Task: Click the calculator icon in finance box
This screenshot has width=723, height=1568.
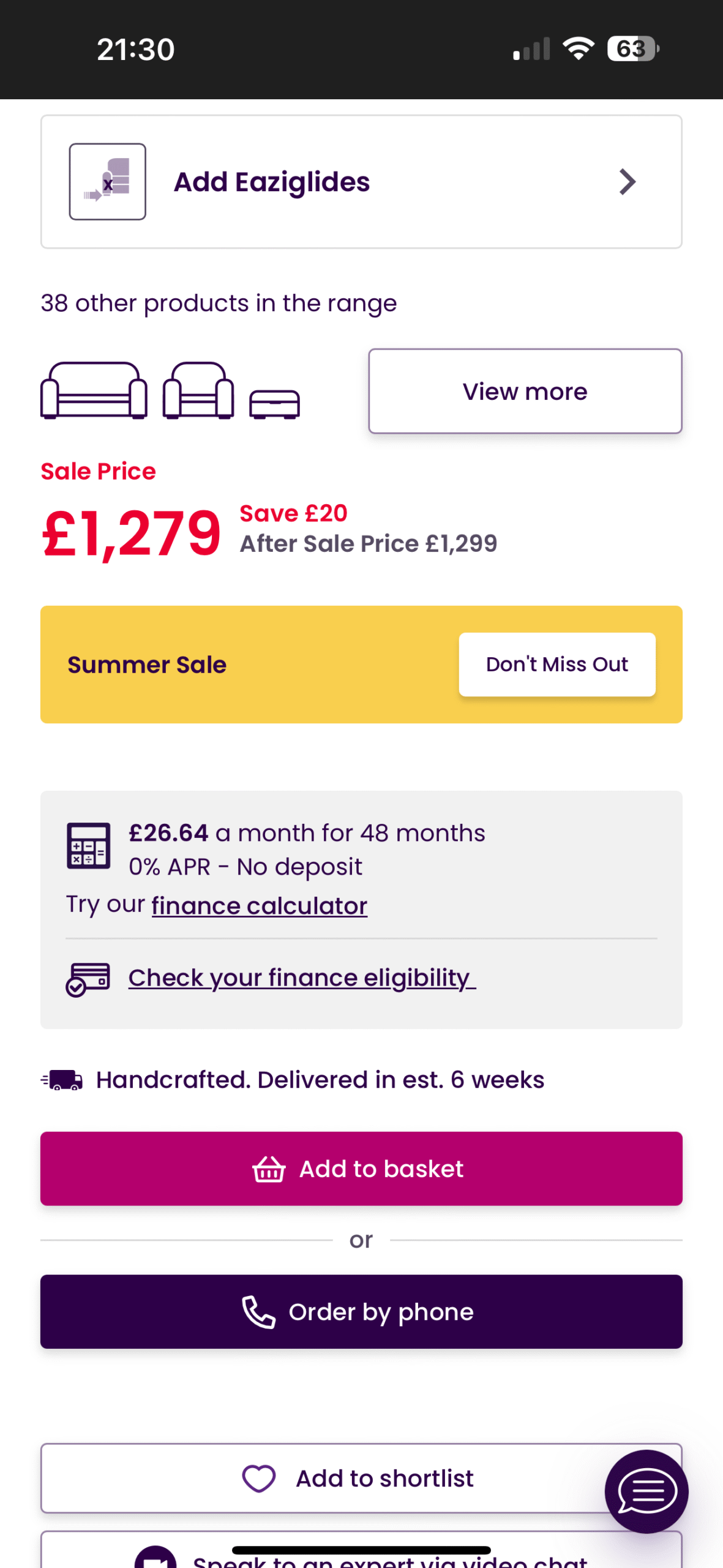Action: pyautogui.click(x=89, y=845)
